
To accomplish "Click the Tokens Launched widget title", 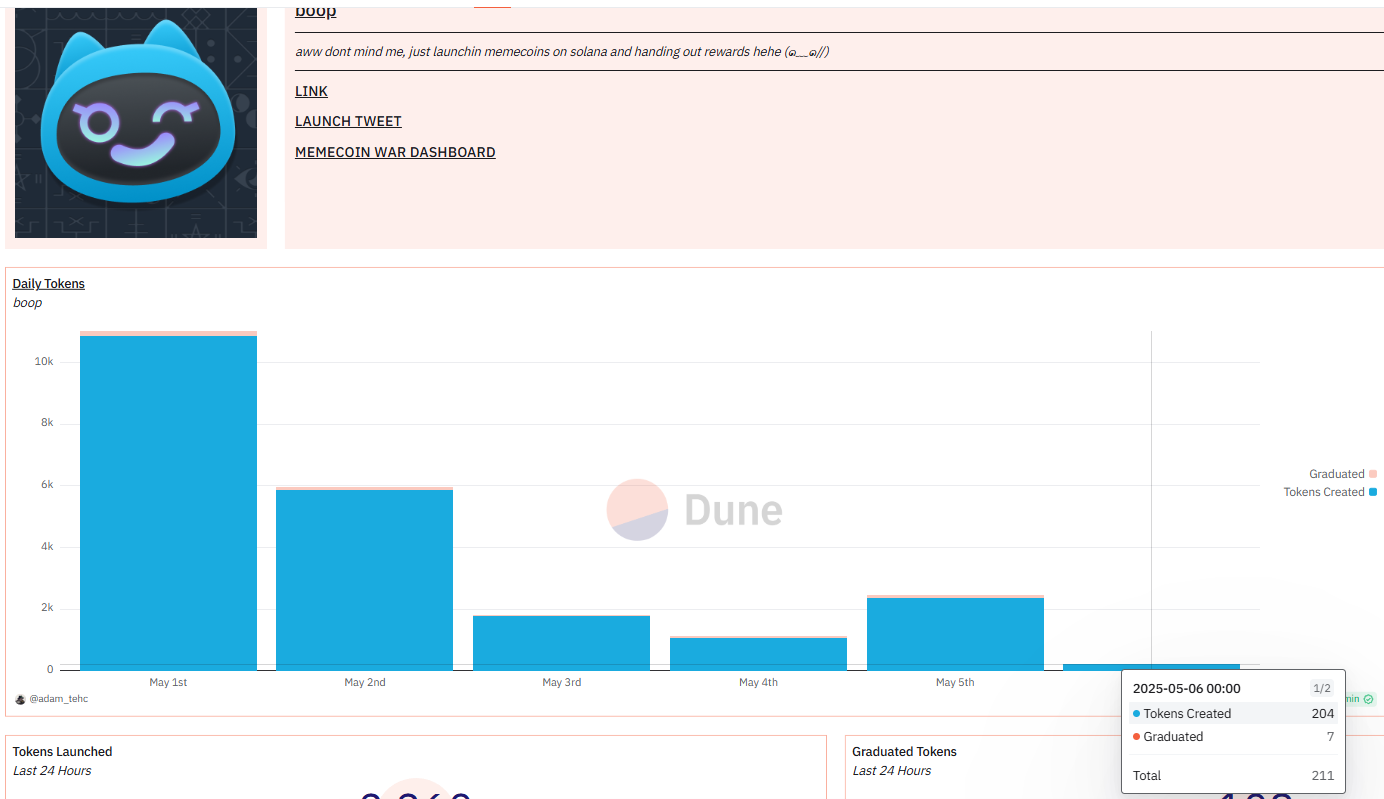I will pos(62,752).
